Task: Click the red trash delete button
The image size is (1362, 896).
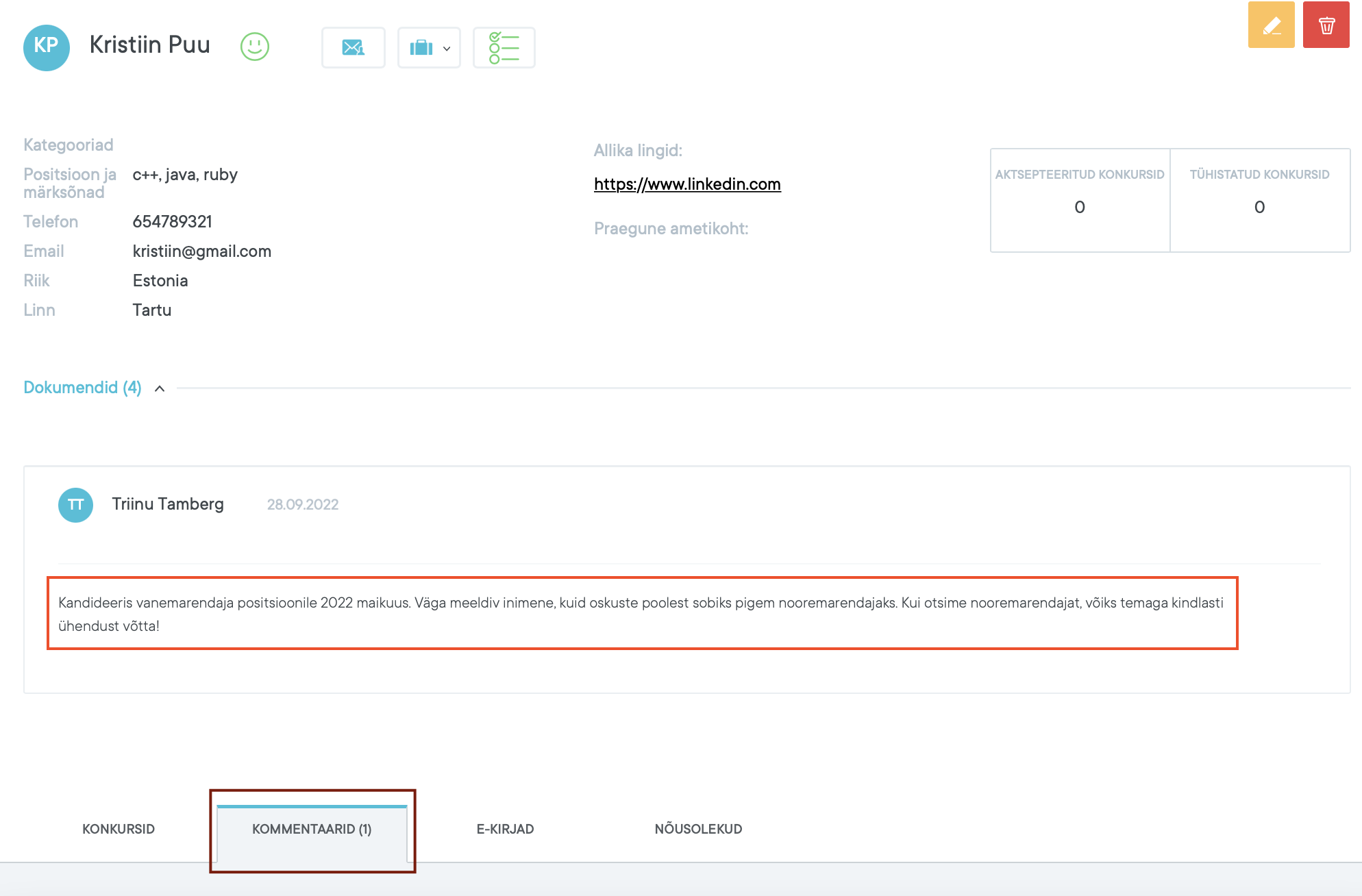Action: [x=1326, y=25]
